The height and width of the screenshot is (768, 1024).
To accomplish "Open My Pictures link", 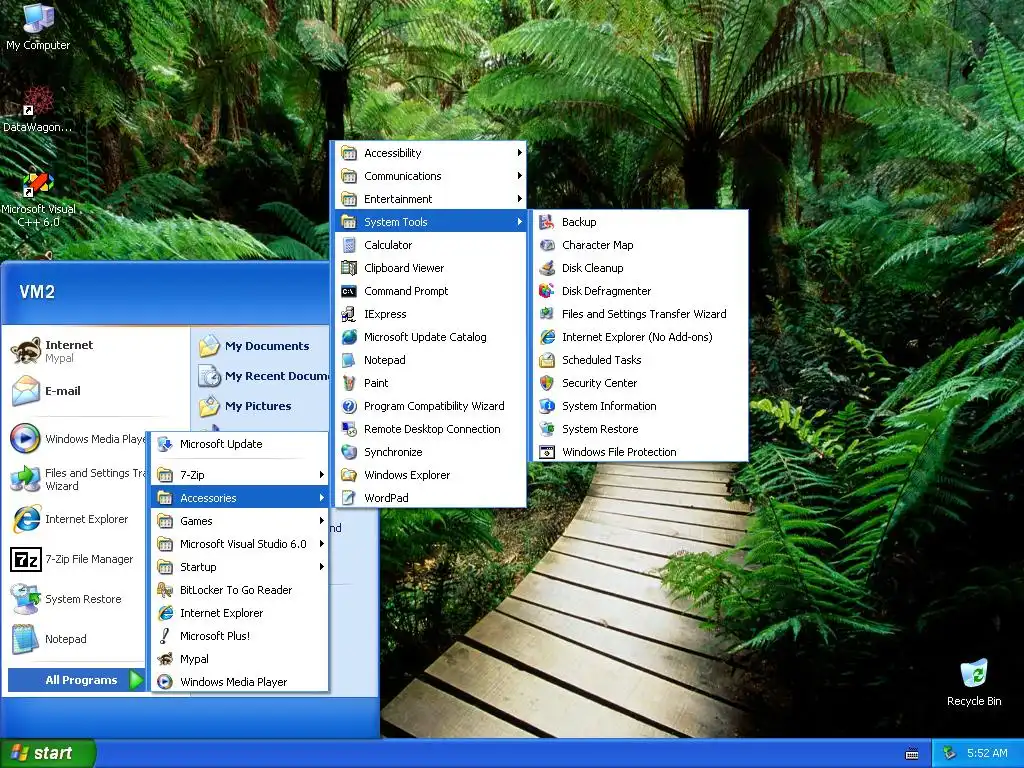I will tap(261, 406).
